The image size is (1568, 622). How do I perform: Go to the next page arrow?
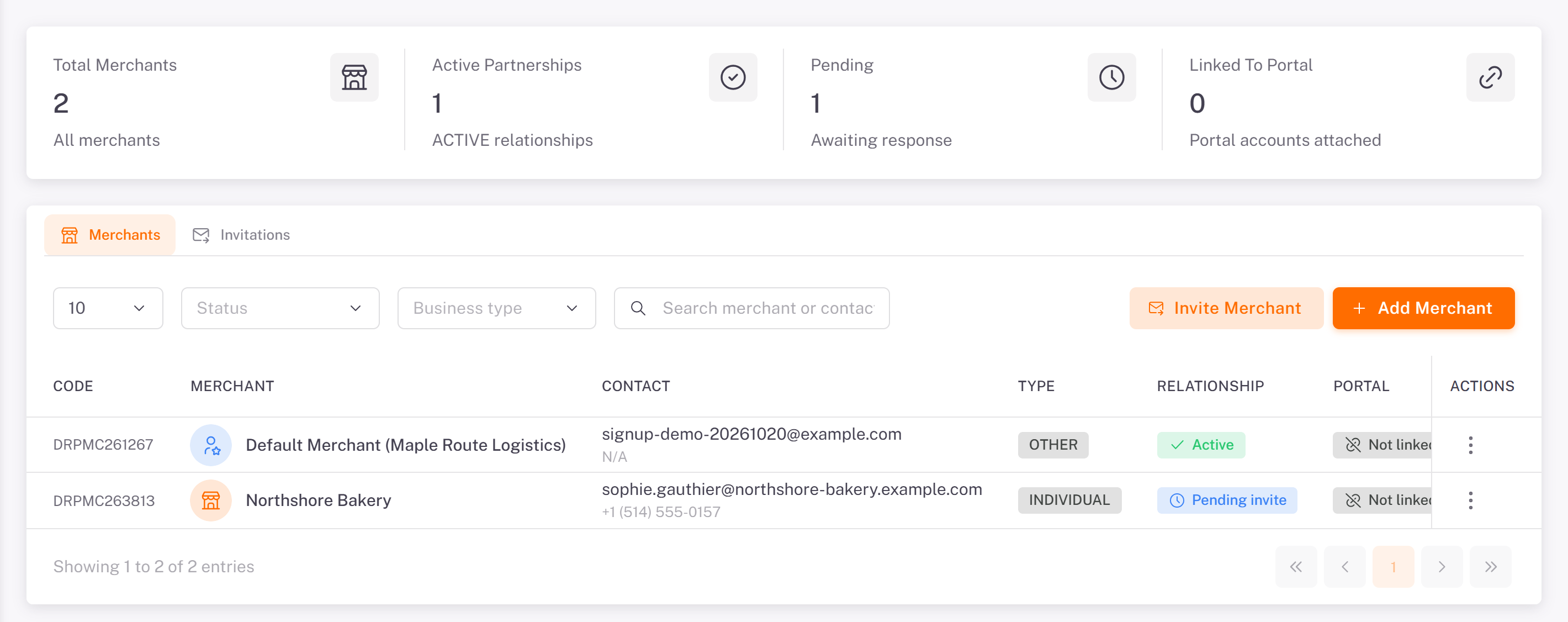pos(1442,567)
